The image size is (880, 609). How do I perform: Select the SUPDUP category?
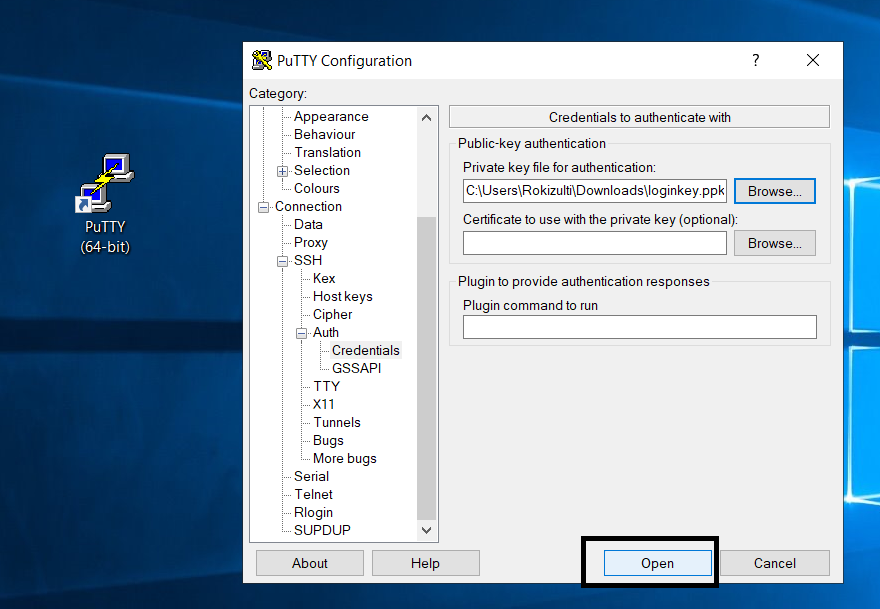(x=322, y=529)
